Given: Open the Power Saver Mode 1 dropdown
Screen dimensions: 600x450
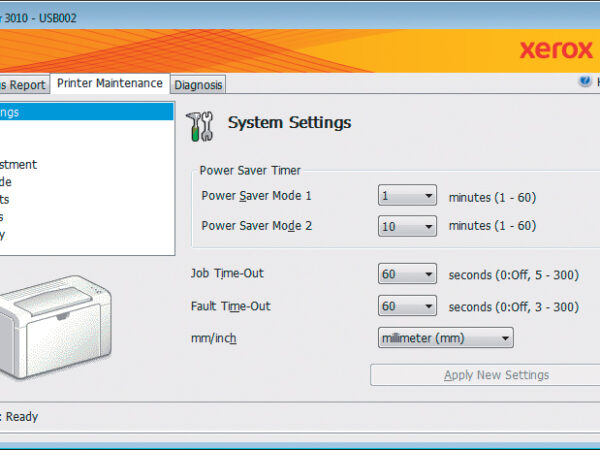Looking at the screenshot, I should tap(407, 197).
